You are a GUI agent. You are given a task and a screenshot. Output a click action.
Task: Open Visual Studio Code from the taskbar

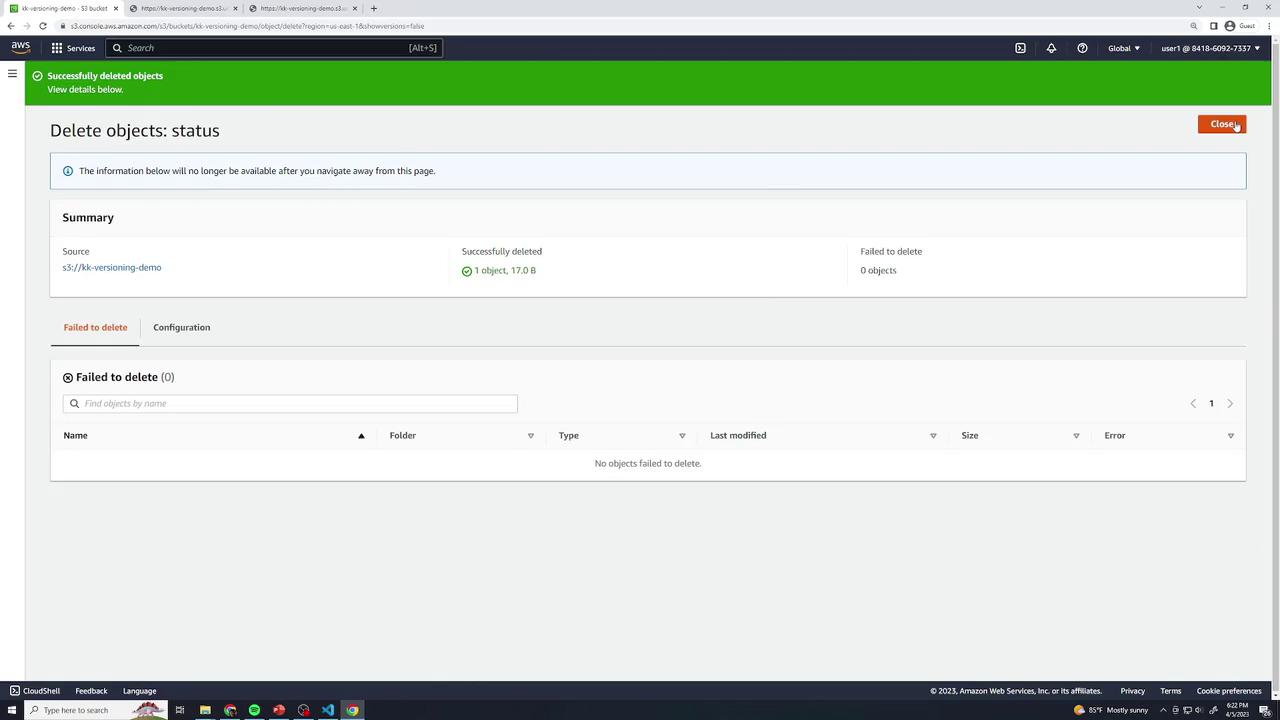pyautogui.click(x=328, y=710)
